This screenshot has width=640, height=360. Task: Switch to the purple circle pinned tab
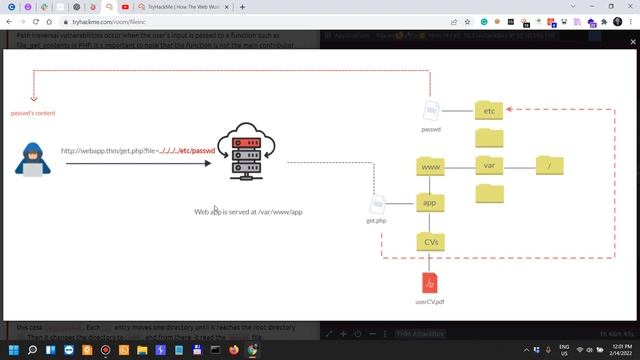click(x=28, y=7)
